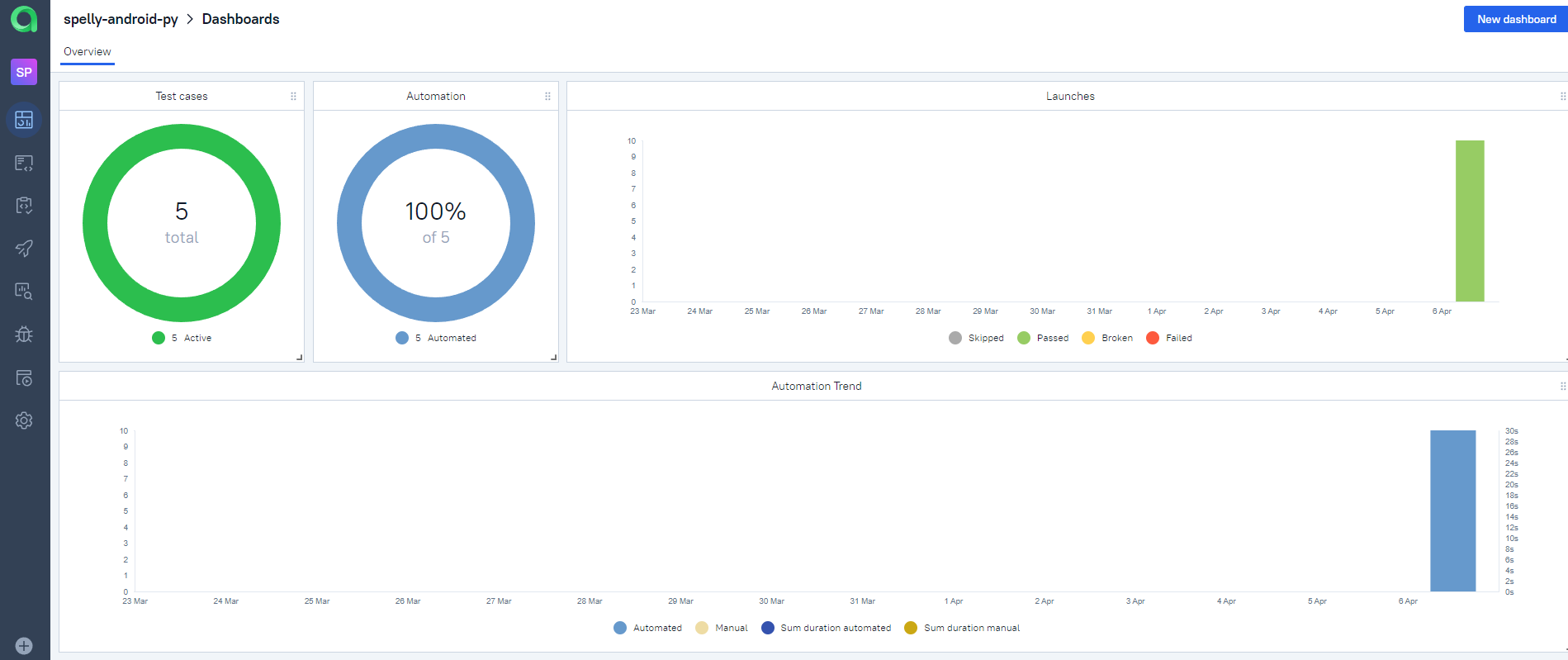Click the Automation widget title

pos(436,97)
